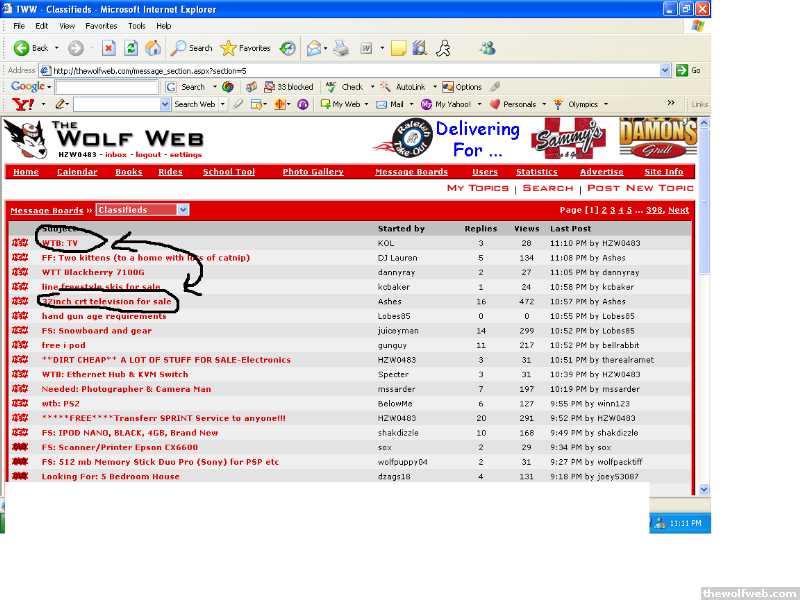Image resolution: width=800 pixels, height=600 pixels.
Task: Open the Mail envelope toolbar icon
Action: click(x=315, y=48)
